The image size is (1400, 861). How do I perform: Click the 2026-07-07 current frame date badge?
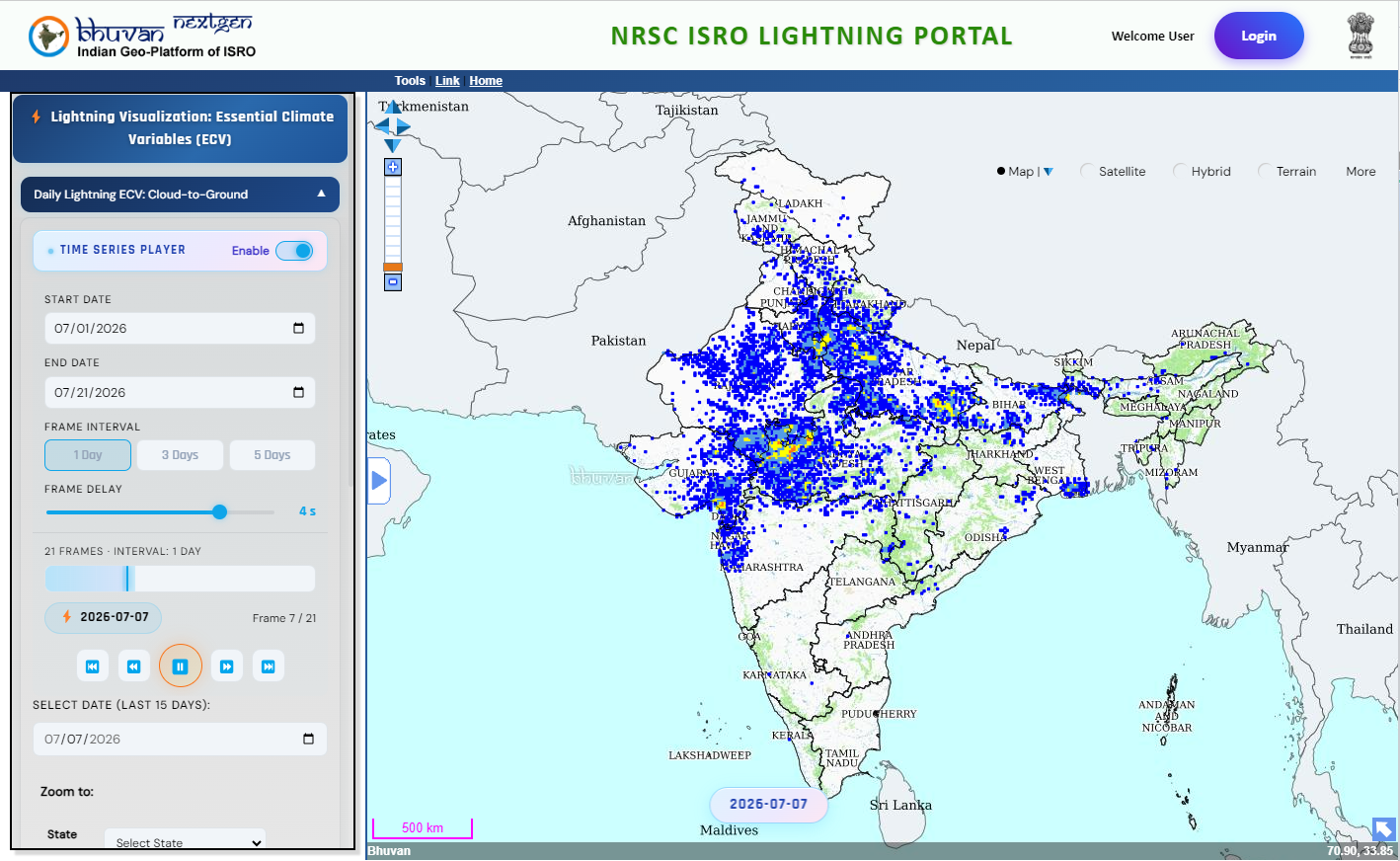(104, 617)
